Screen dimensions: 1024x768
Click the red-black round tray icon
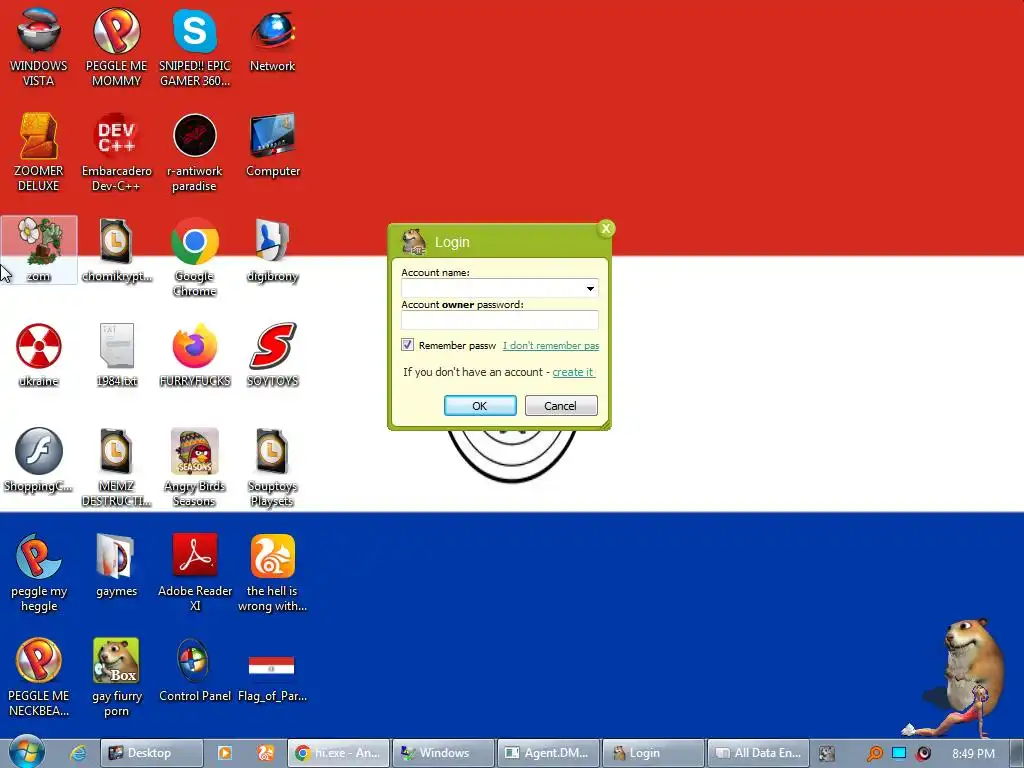pyautogui.click(x=923, y=753)
